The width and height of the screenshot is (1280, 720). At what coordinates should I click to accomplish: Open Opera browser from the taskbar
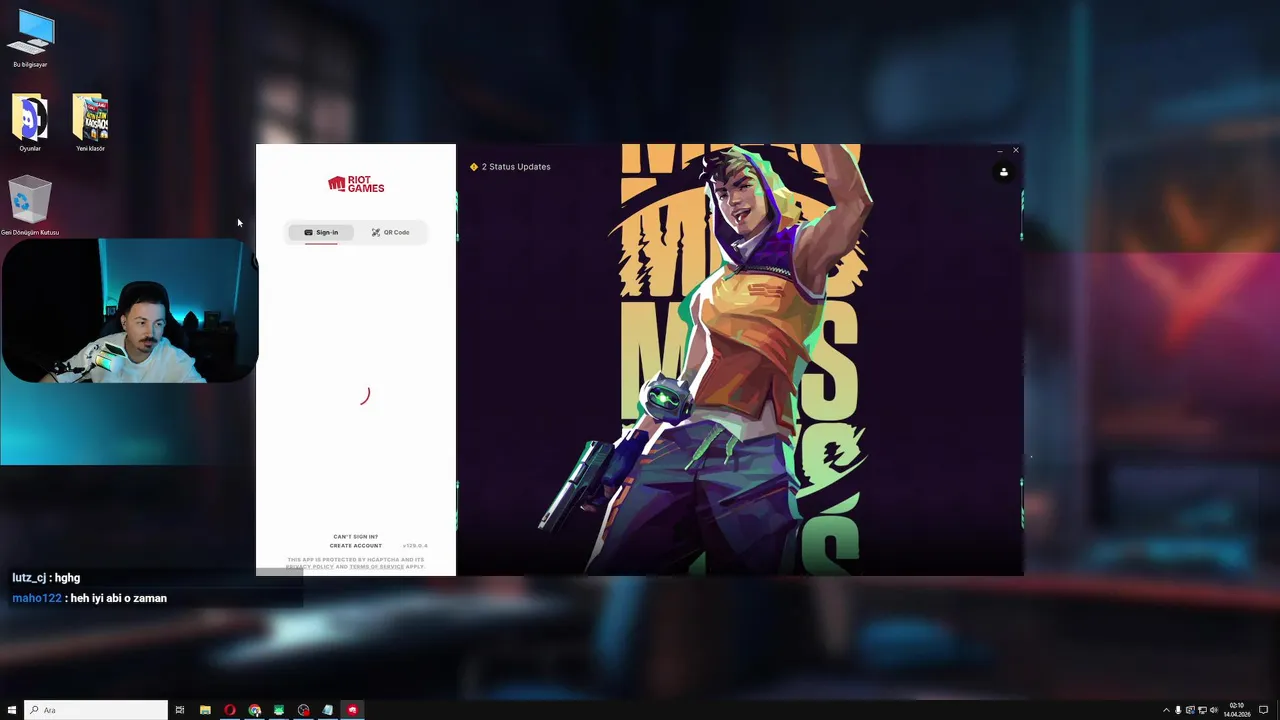click(x=230, y=710)
